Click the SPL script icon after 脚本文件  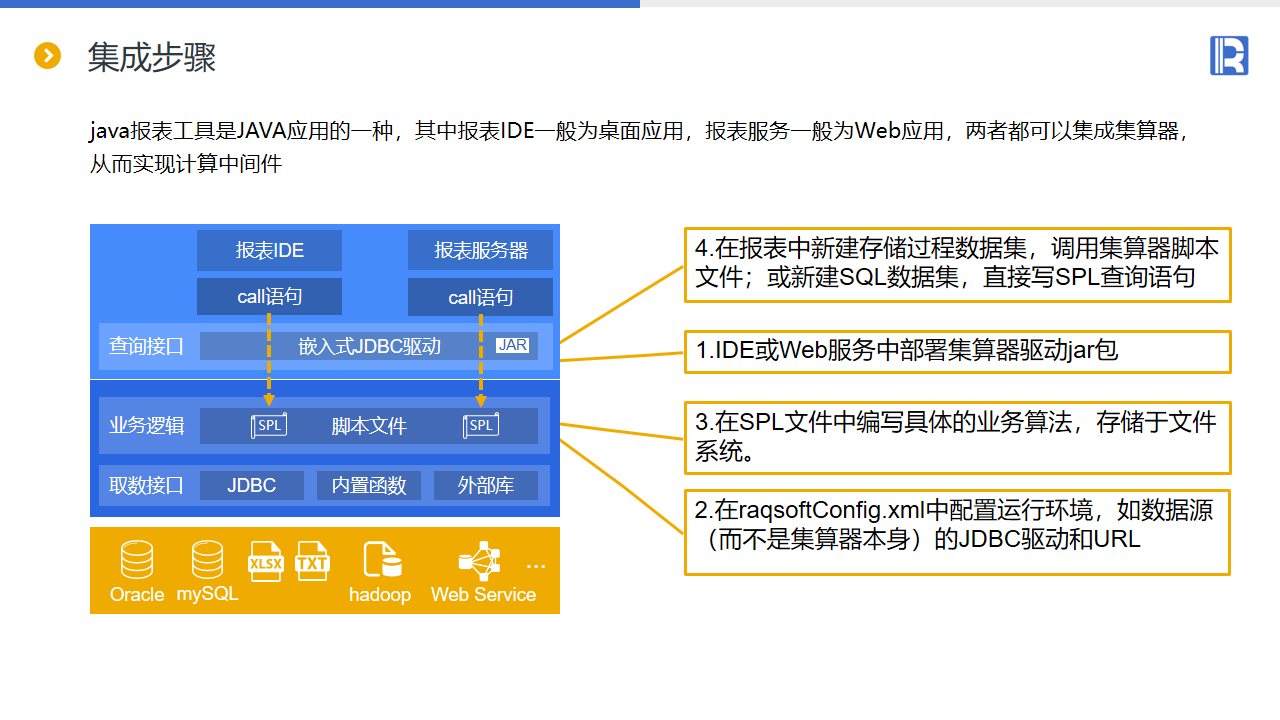[481, 425]
